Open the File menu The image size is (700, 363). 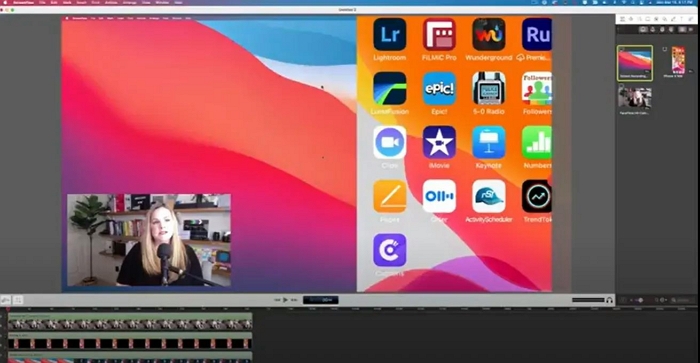coord(42,3)
